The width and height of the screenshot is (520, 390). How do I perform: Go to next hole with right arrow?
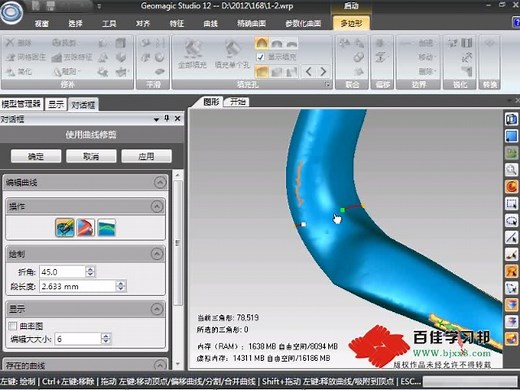tap(323, 71)
